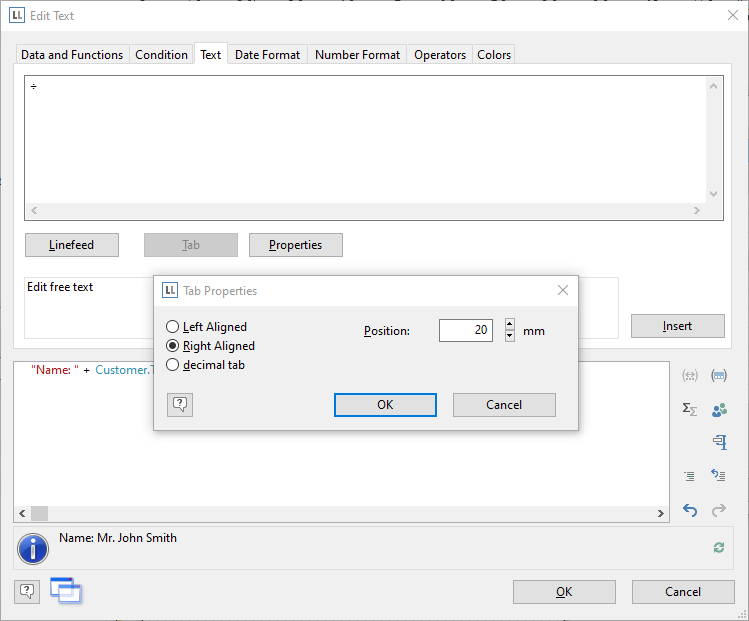The height and width of the screenshot is (621, 749).
Task: Click the formula editor horizontal scrollbar
Action: (x=340, y=513)
